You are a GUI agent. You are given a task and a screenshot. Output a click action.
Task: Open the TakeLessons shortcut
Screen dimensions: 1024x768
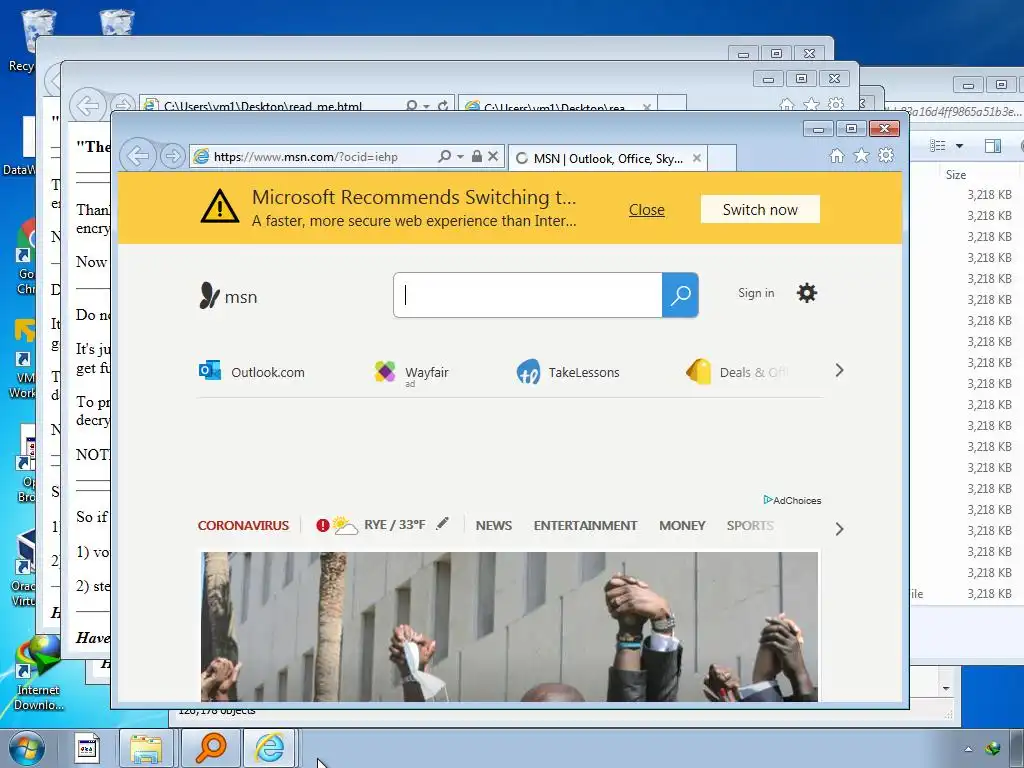click(568, 372)
